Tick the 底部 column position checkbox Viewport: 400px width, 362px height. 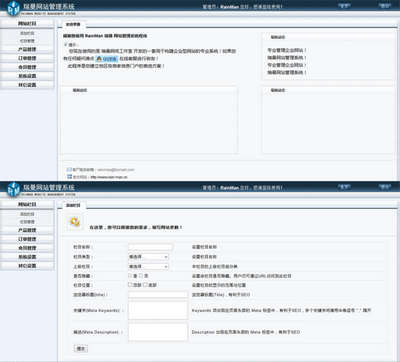[145, 285]
